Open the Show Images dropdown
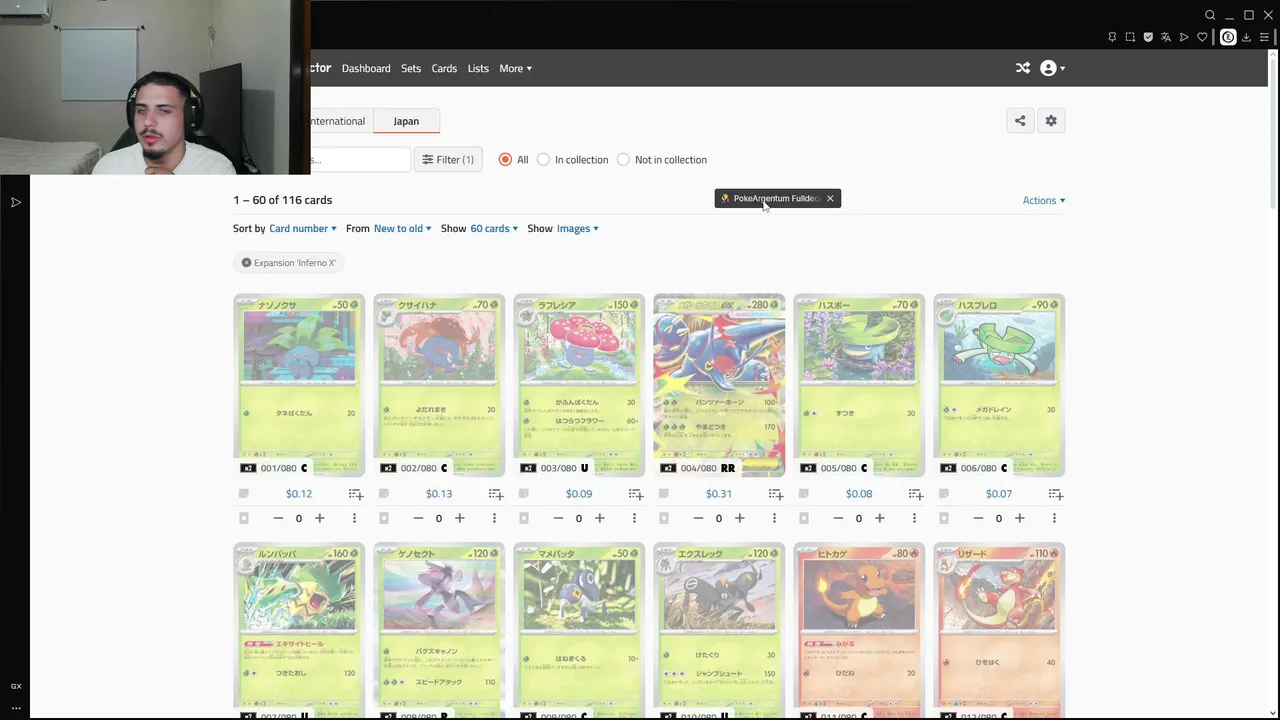 [577, 229]
